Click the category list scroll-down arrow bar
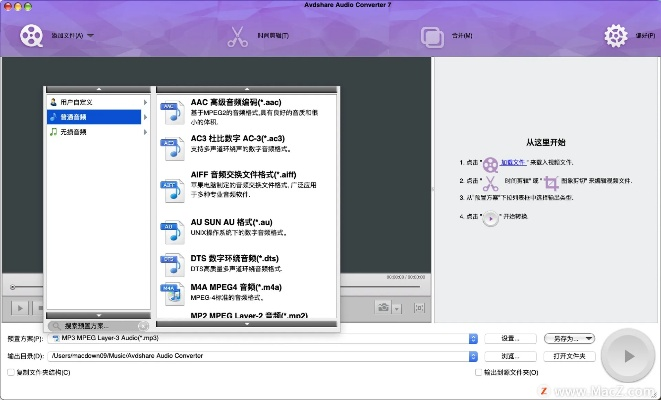661x400 pixels. click(x=98, y=315)
